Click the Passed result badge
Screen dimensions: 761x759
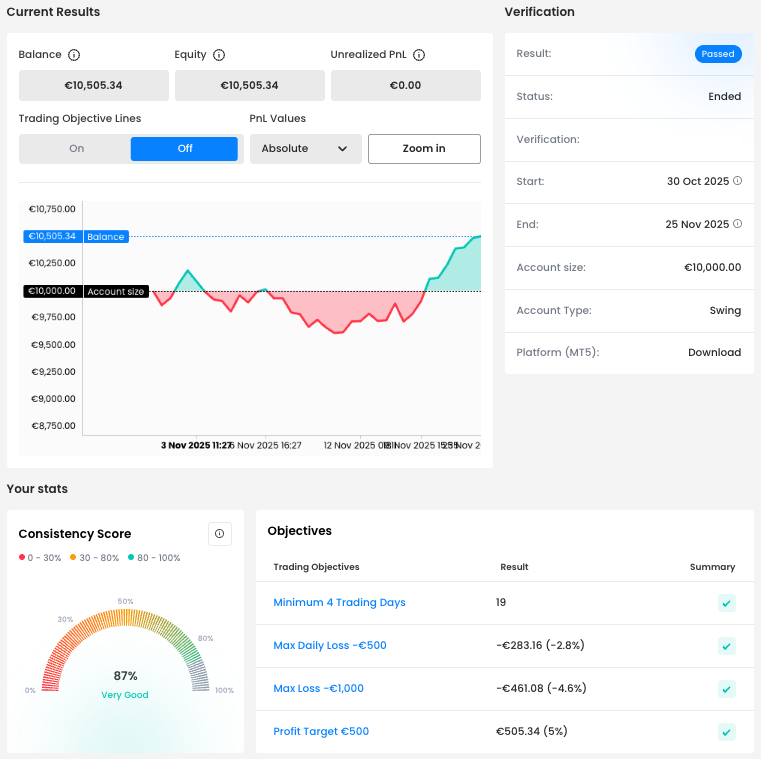click(x=718, y=54)
